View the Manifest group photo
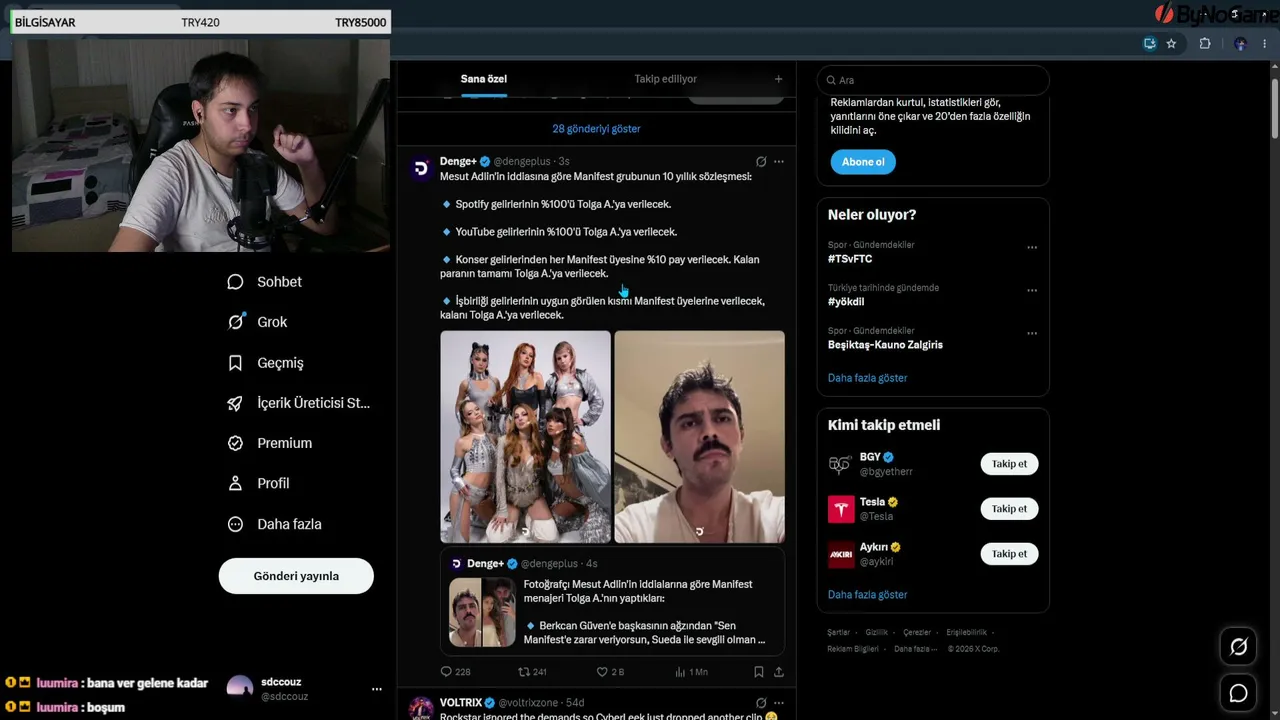The width and height of the screenshot is (1280, 720). point(526,437)
